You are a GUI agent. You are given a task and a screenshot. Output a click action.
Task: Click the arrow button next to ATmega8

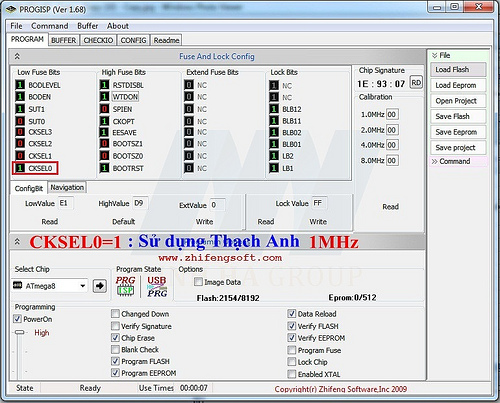pos(100,286)
